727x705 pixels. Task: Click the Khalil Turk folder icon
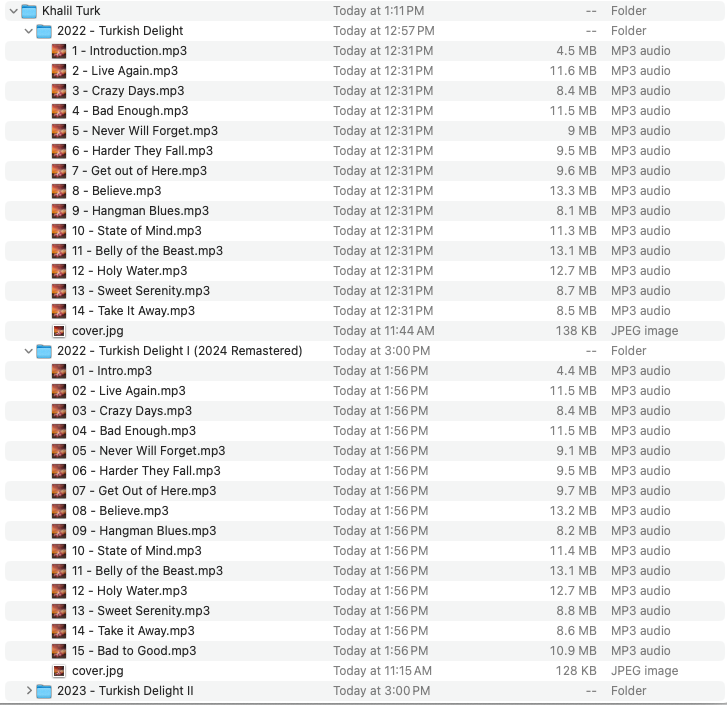tap(29, 11)
